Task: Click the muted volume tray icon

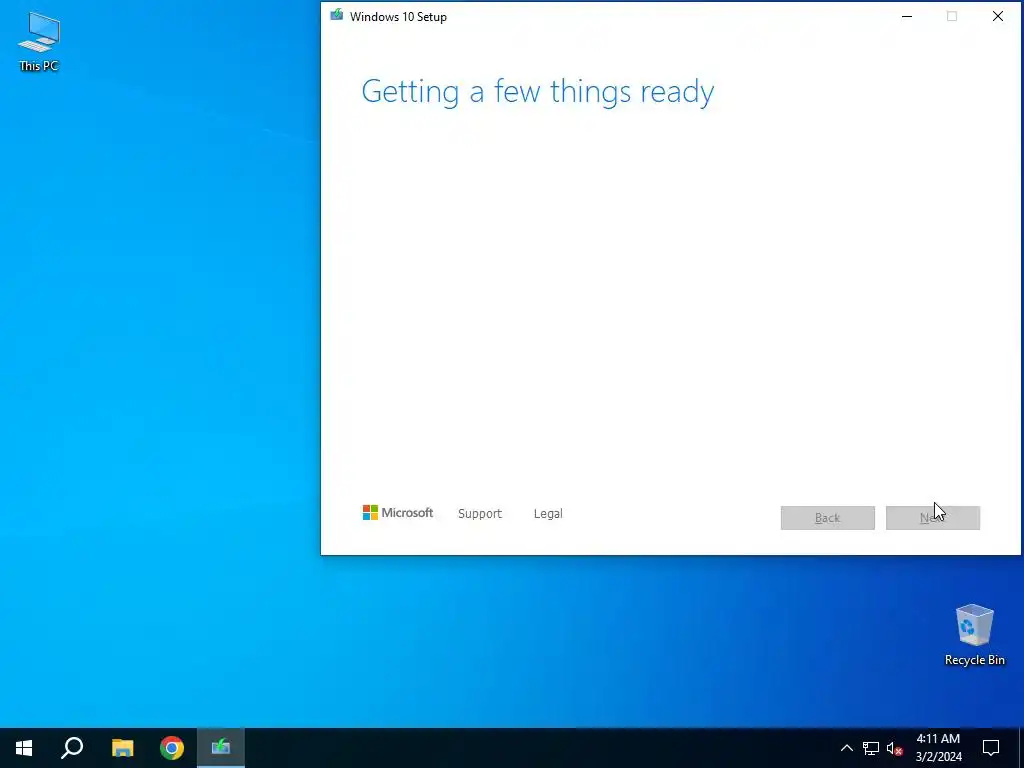Action: click(894, 748)
